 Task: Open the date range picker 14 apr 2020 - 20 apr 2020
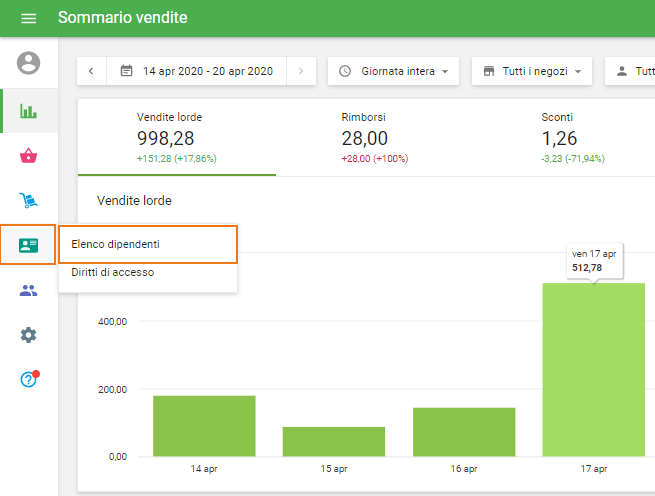(x=196, y=71)
